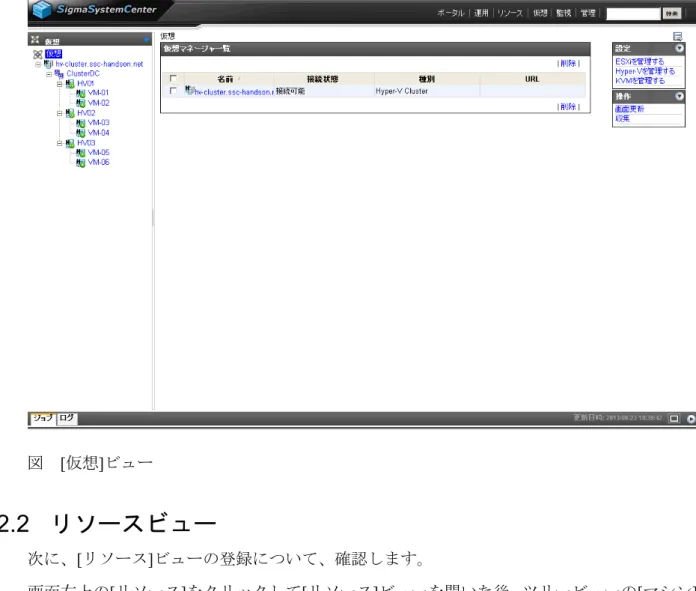696x591 pixels.
Task: Collapse the HV02 host node
Action: click(x=59, y=113)
